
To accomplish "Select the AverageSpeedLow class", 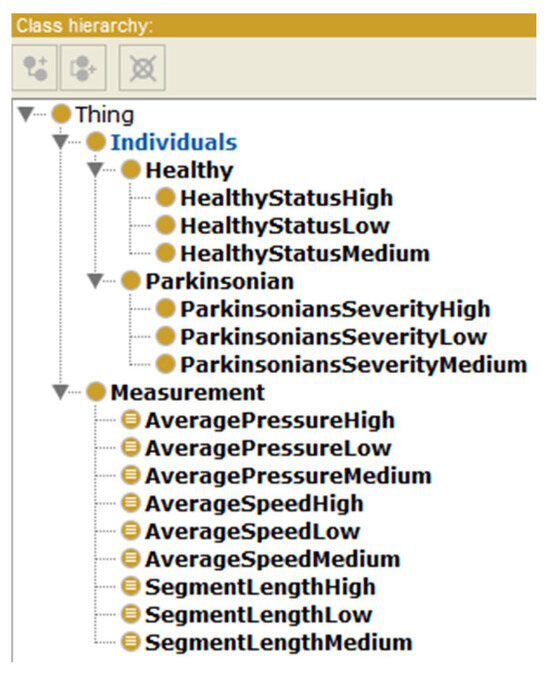I will click(x=253, y=531).
